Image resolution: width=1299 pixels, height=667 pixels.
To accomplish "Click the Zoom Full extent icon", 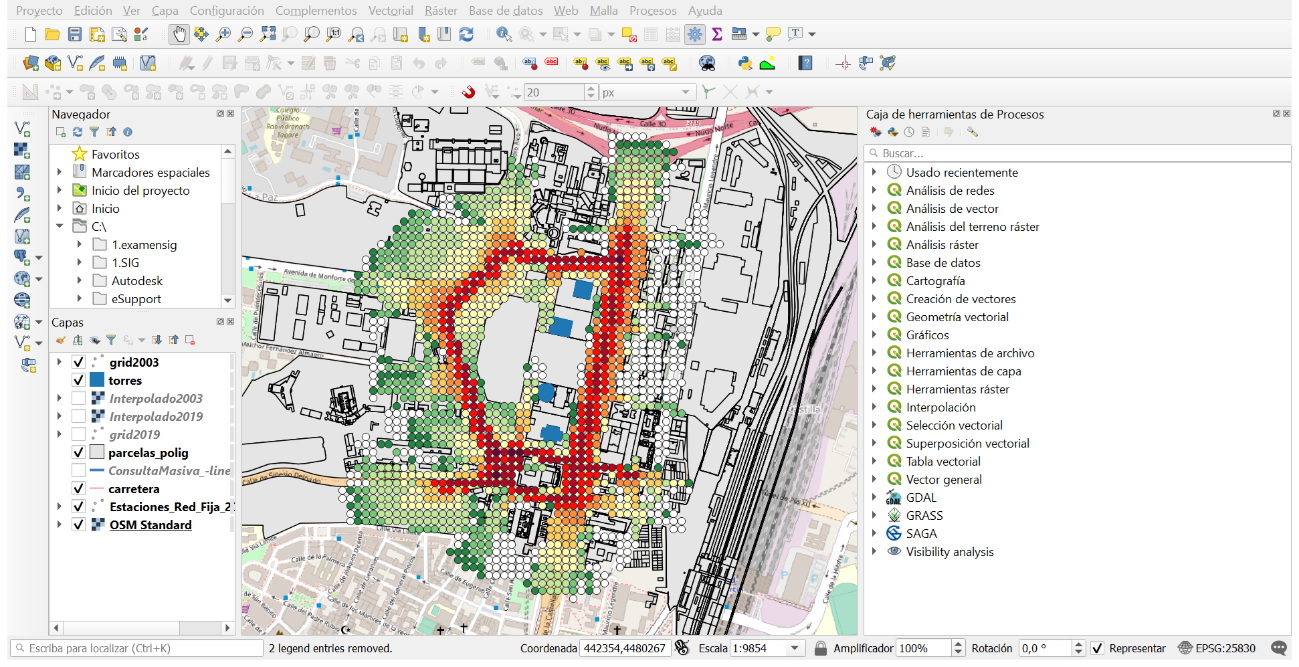I will click(x=268, y=34).
